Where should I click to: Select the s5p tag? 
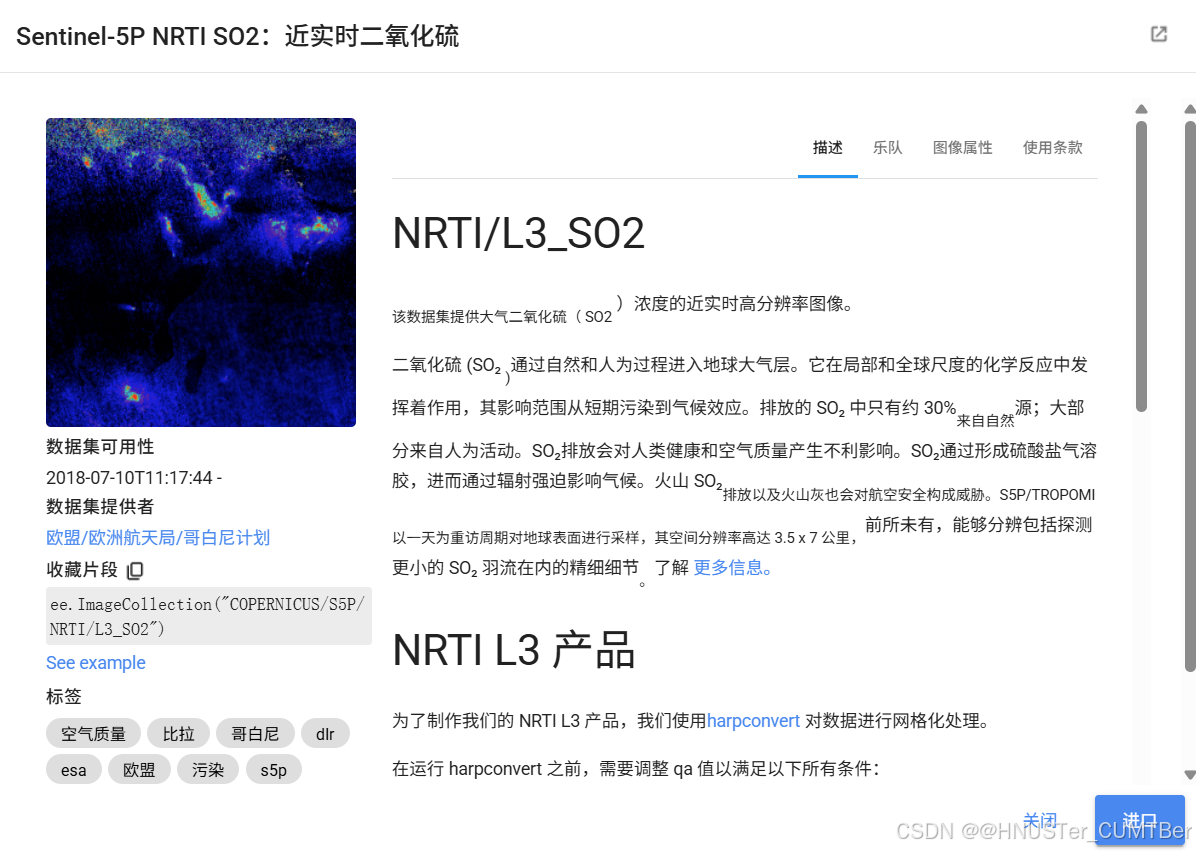click(x=273, y=769)
